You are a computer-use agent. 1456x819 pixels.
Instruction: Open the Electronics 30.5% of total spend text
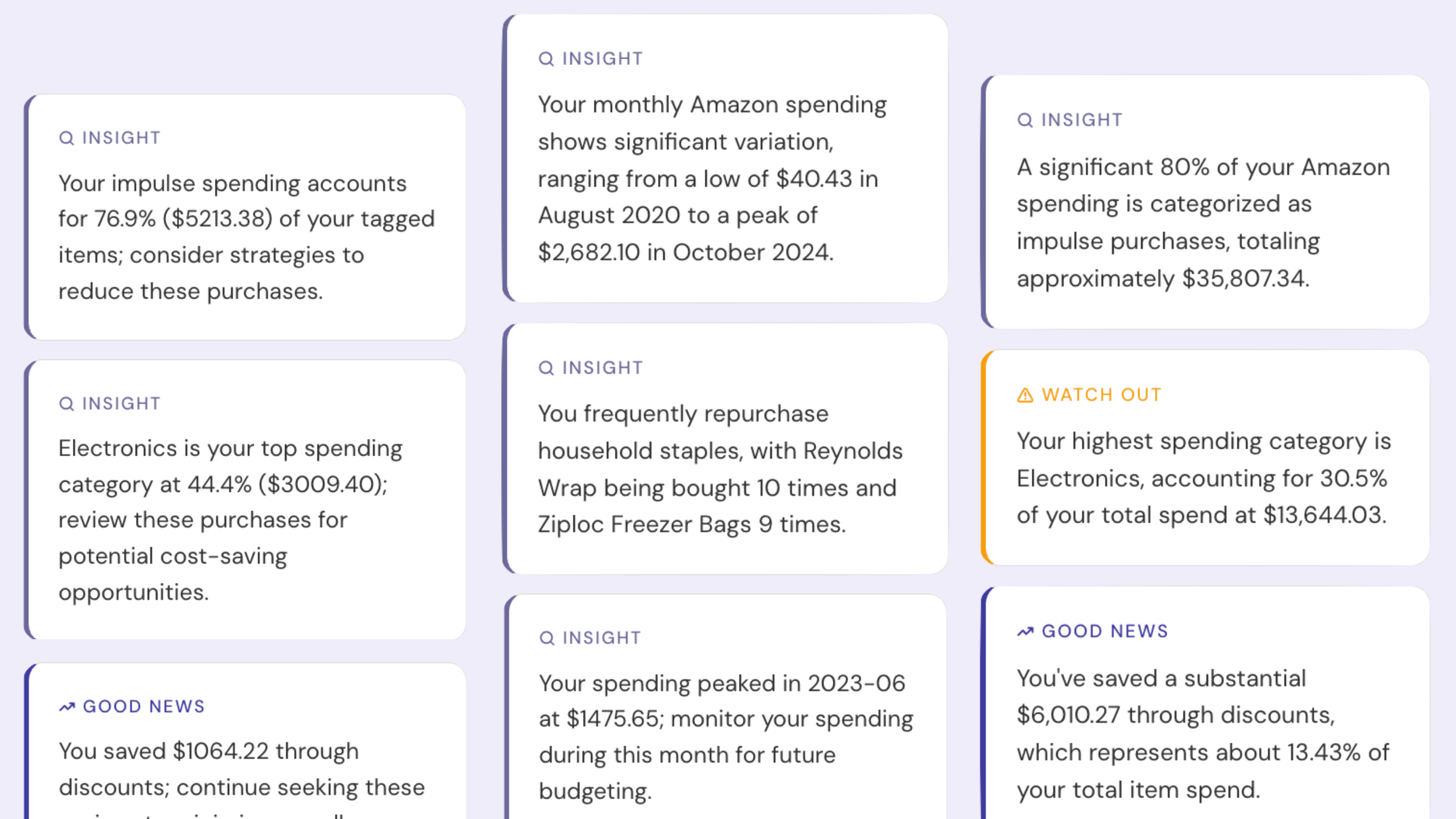[x=1203, y=478]
